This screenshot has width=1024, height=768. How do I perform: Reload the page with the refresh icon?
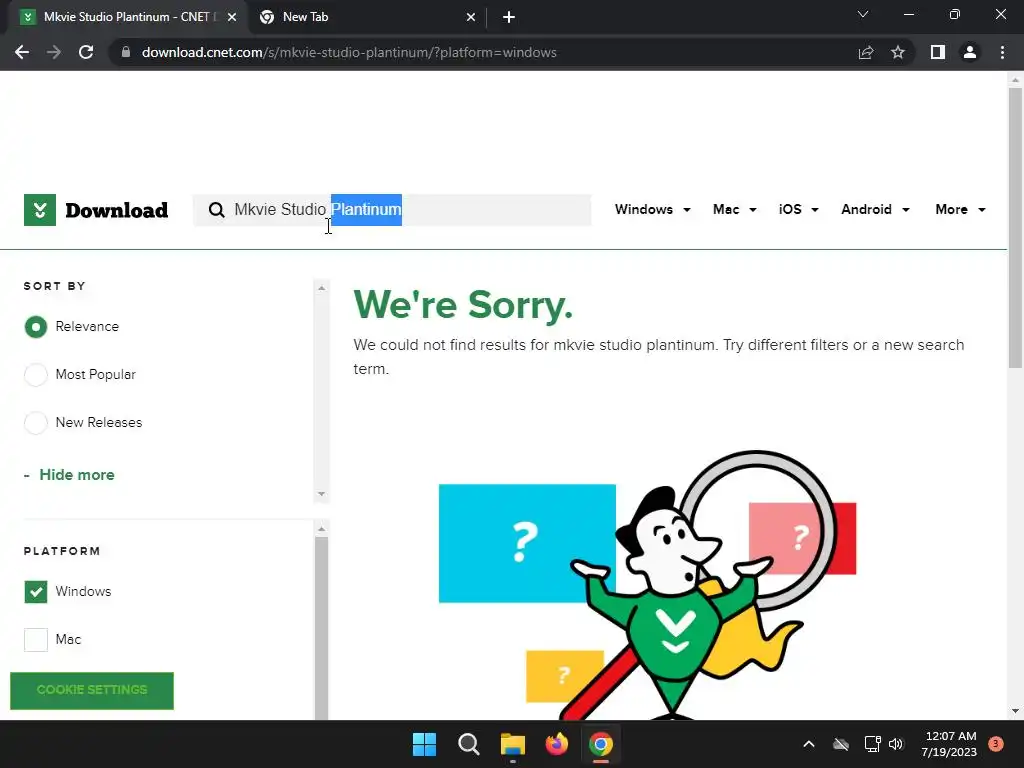click(x=86, y=52)
